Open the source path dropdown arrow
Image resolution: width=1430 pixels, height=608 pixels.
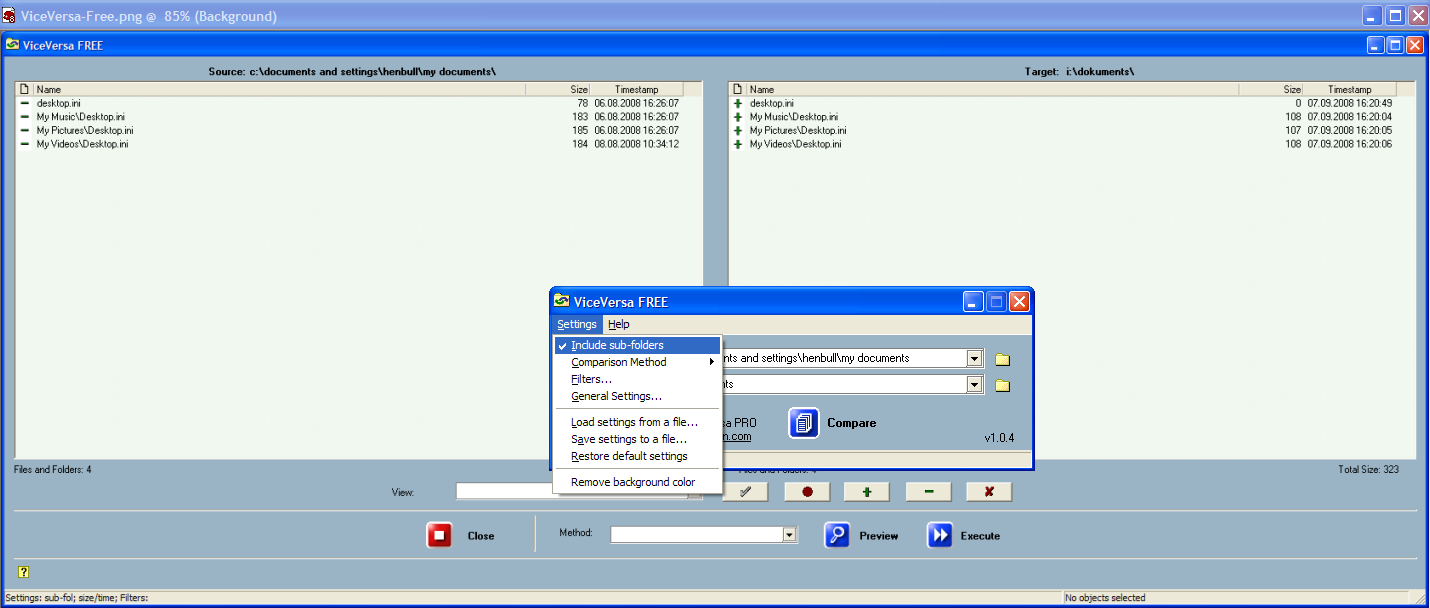(x=975, y=358)
